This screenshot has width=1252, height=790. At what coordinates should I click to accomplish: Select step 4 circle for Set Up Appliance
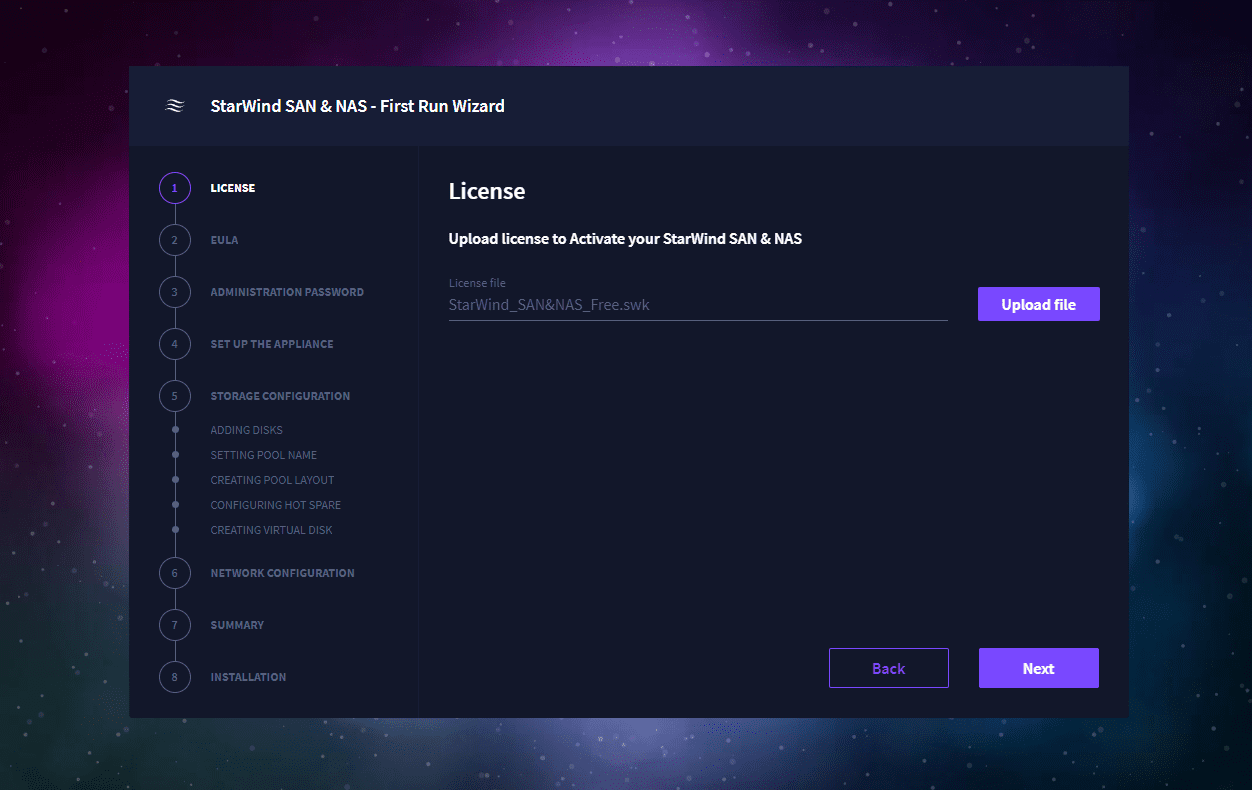click(174, 344)
